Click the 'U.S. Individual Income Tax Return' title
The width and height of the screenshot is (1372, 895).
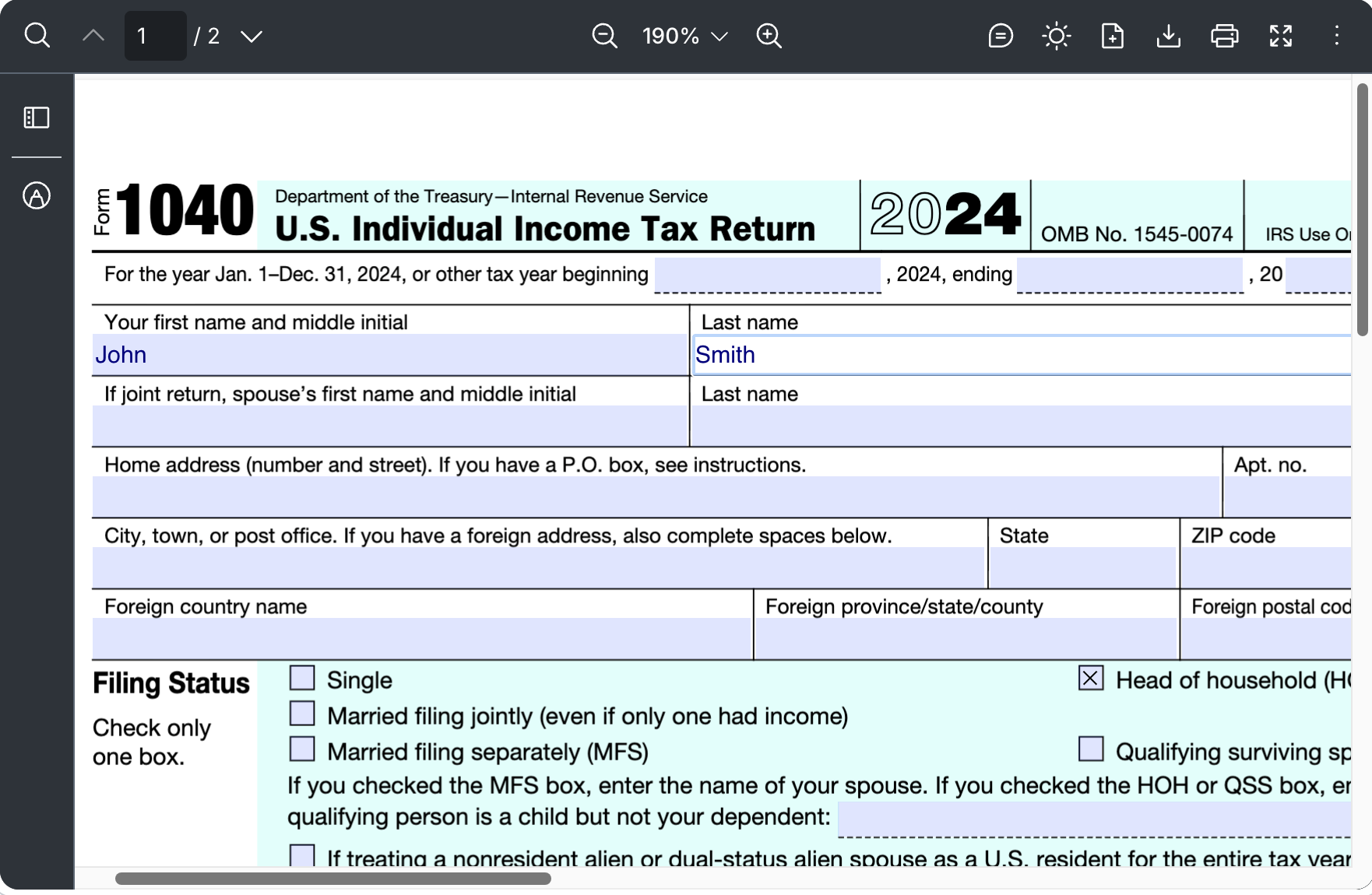pyautogui.click(x=545, y=229)
